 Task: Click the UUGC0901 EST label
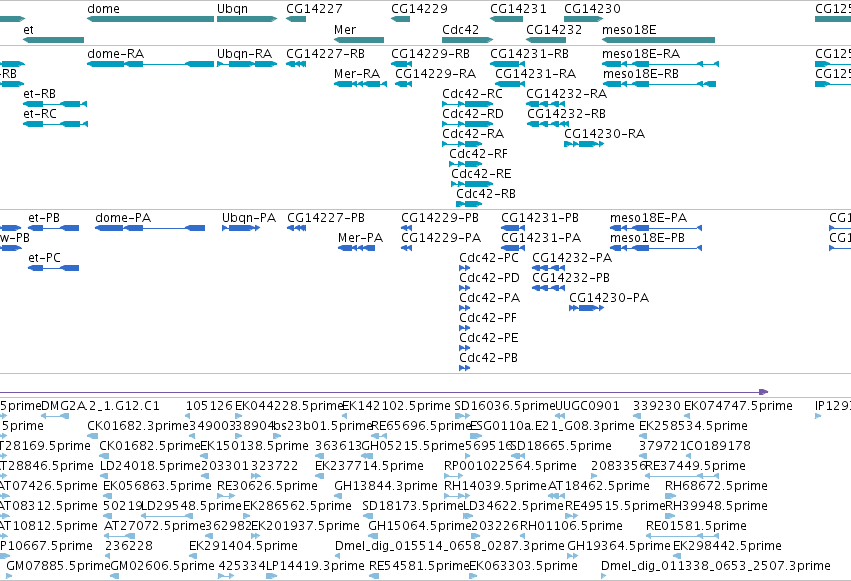pos(587,406)
